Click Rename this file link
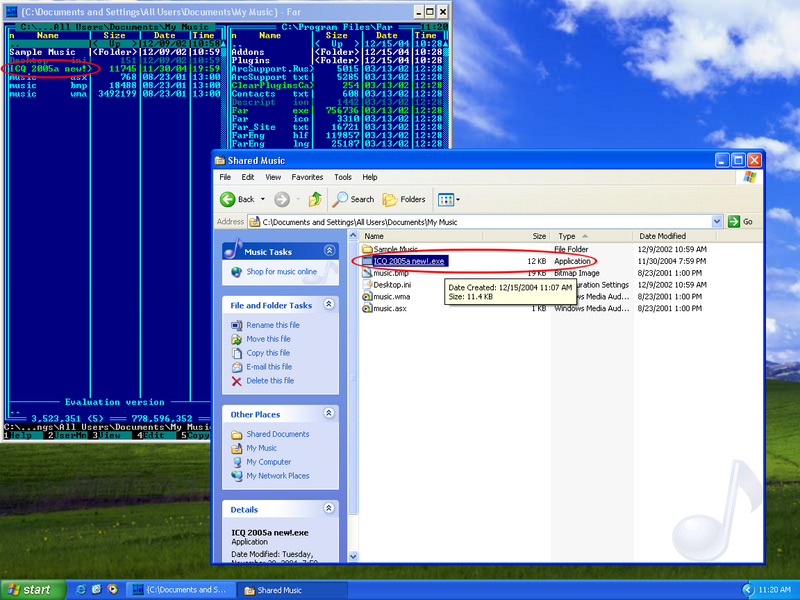Viewport: 800px width, 600px height. (273, 325)
